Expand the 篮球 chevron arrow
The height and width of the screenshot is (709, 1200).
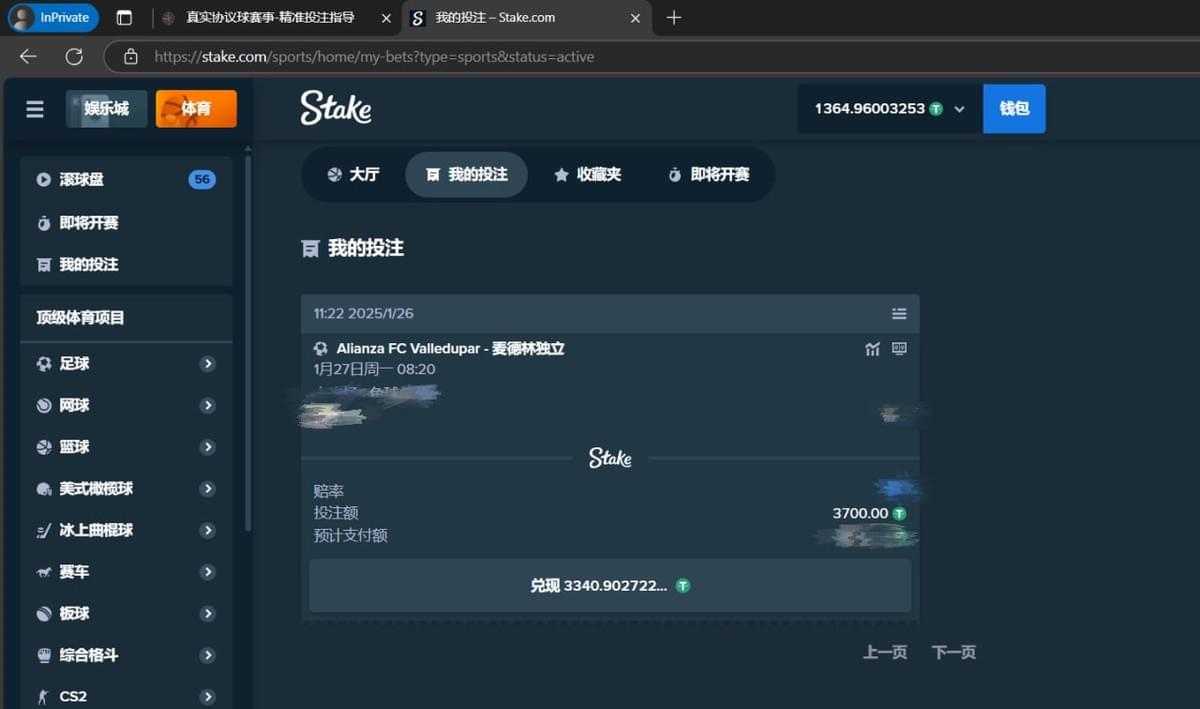pos(208,447)
